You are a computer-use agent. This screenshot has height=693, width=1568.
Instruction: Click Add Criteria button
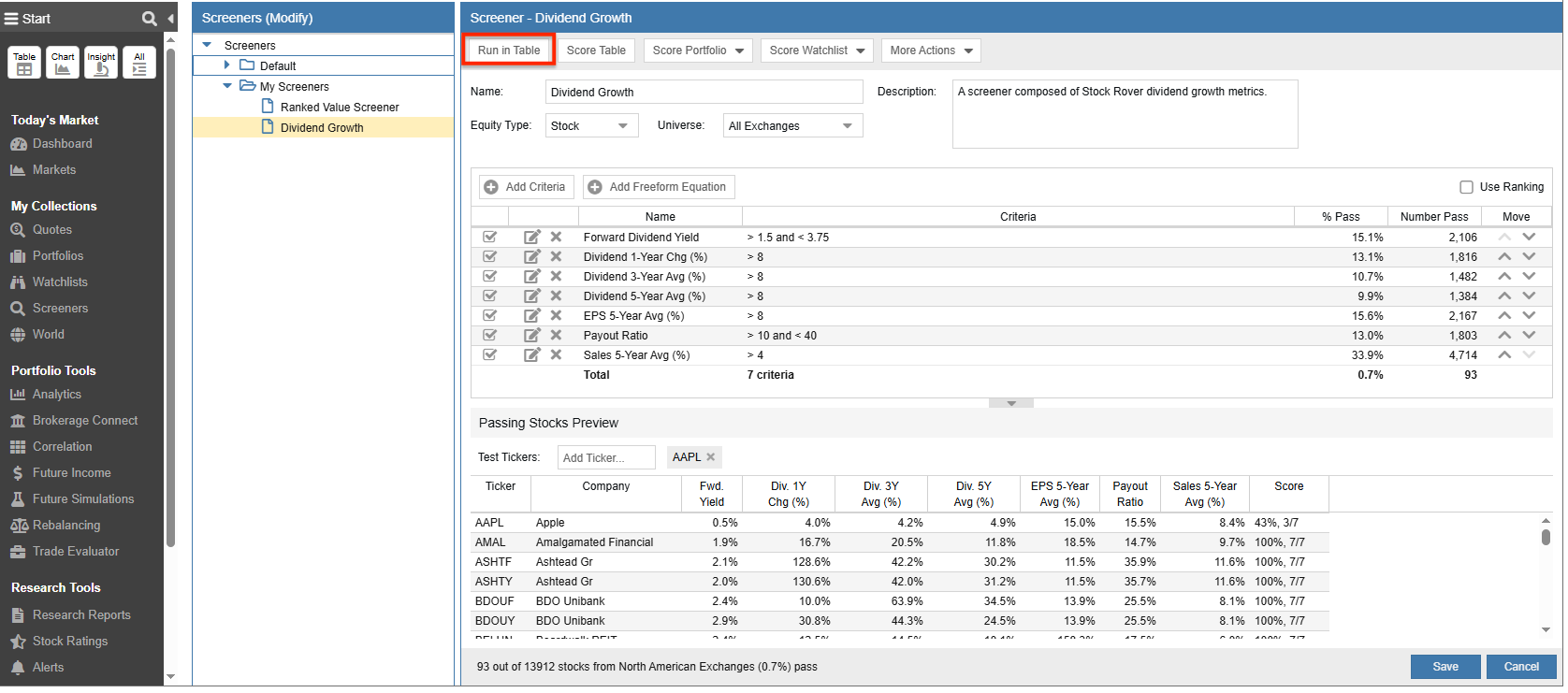[x=526, y=187]
